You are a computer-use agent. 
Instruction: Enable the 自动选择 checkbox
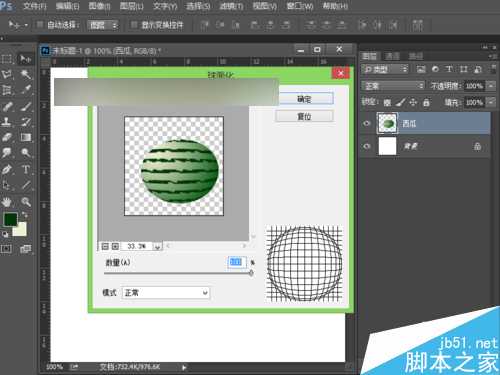coord(40,24)
